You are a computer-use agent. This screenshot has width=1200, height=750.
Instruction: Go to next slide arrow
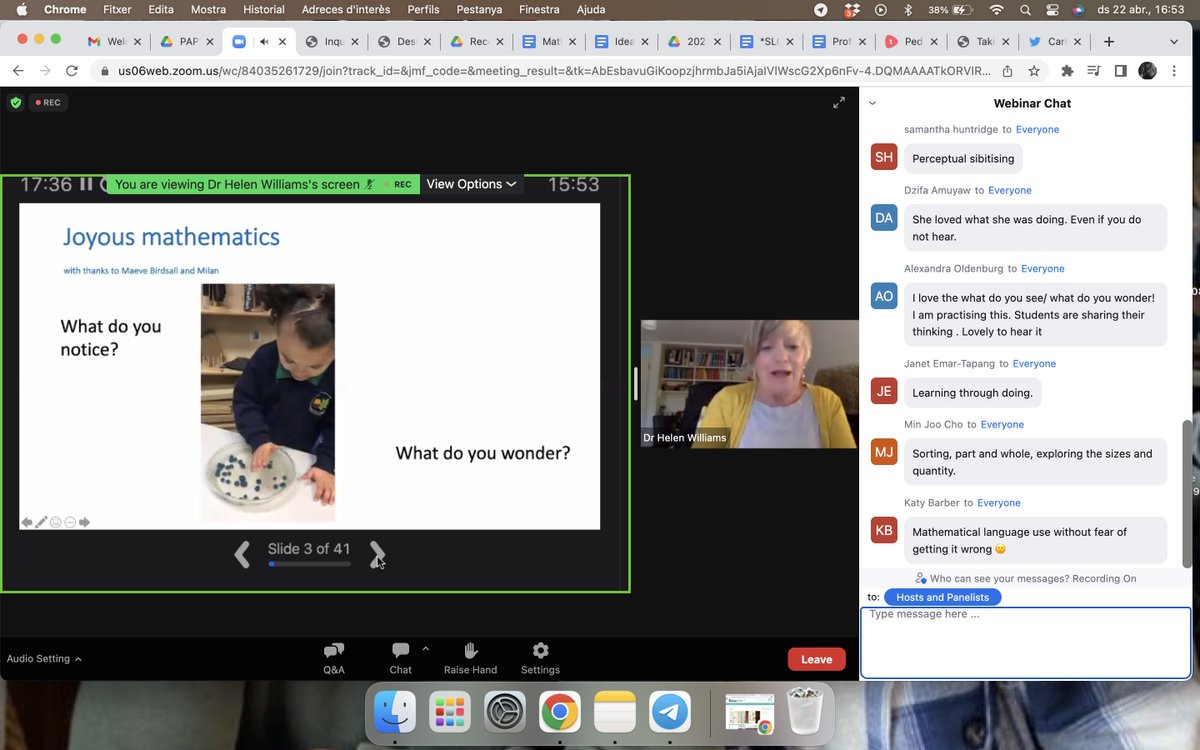coord(377,554)
